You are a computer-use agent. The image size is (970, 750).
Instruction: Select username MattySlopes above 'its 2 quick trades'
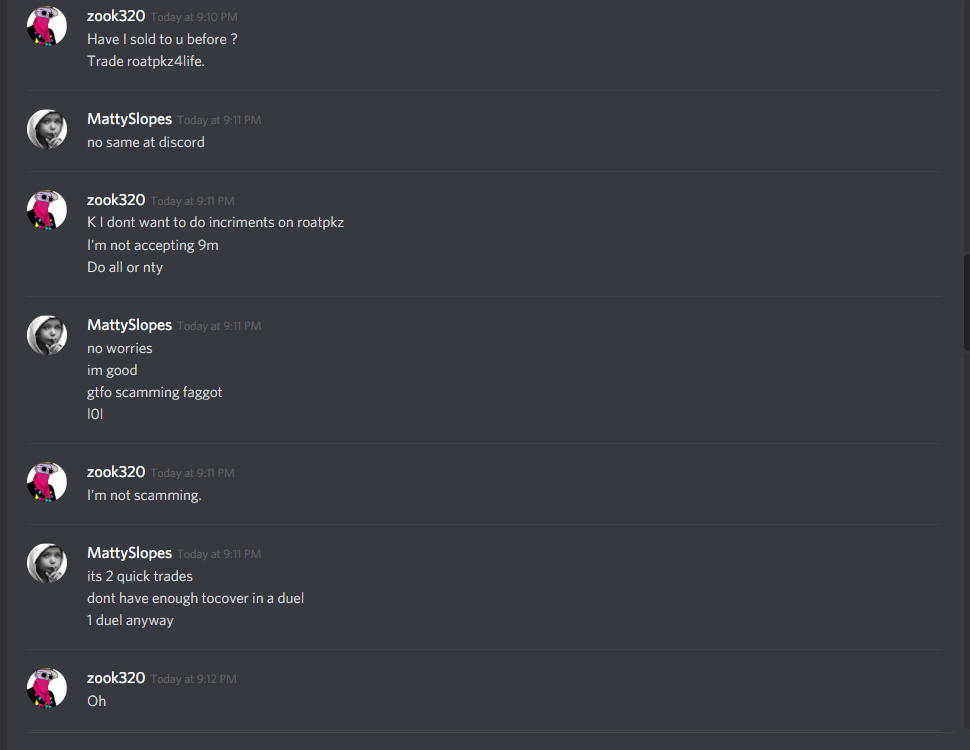click(129, 553)
